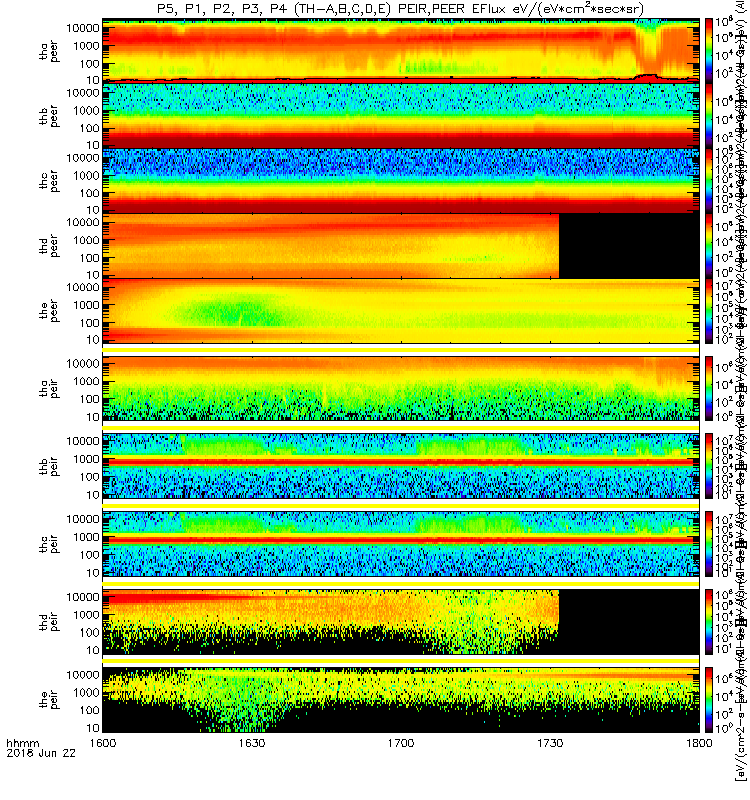The image size is (750, 800).
Task: Click the plot title mentioning PEIR,PEER EFlux
Action: pyautogui.click(x=401, y=9)
